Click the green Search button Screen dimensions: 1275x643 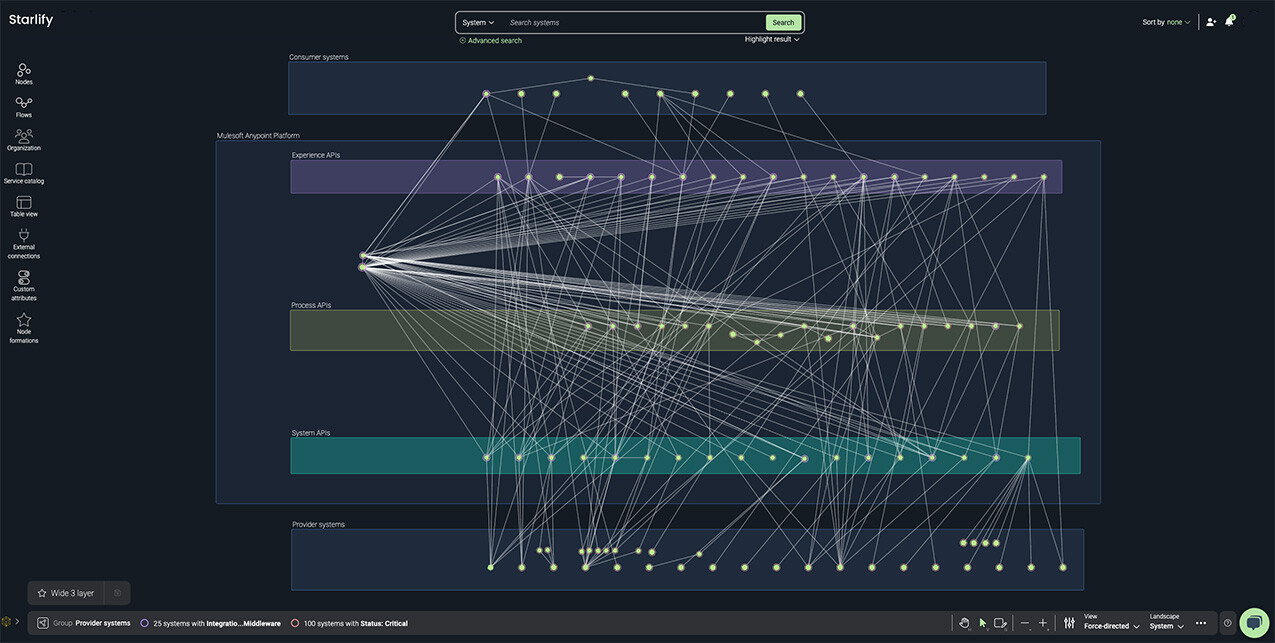click(783, 22)
